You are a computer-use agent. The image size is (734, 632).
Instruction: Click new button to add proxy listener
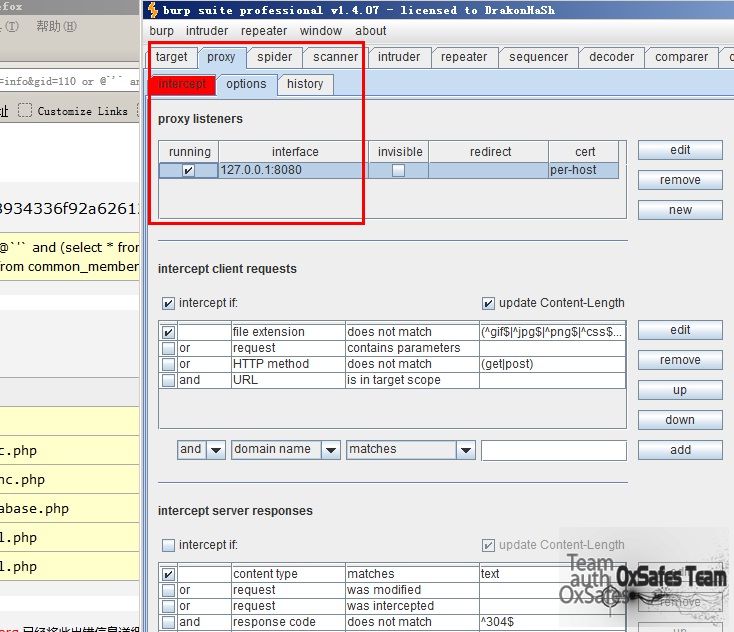coord(680,210)
